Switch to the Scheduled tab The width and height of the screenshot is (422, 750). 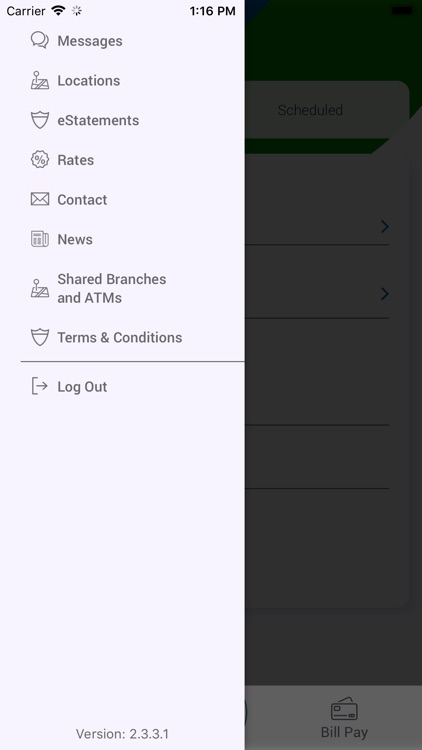(x=310, y=110)
